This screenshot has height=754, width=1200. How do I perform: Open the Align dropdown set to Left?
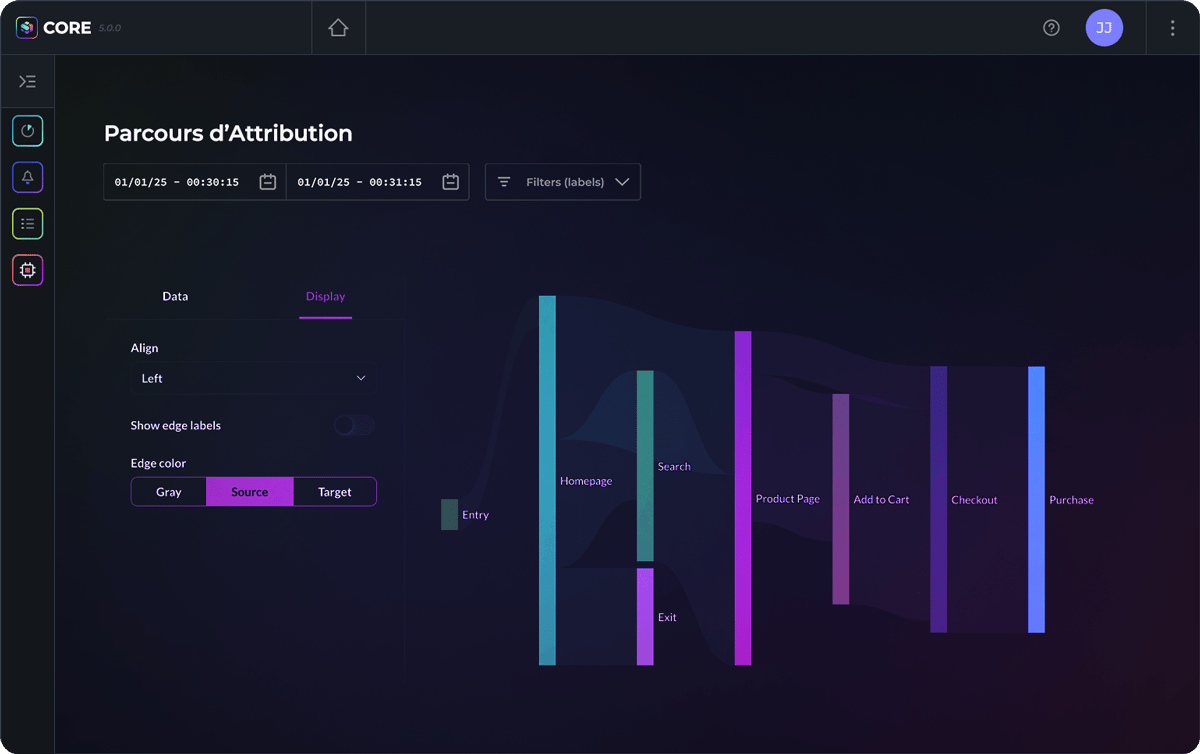tap(254, 379)
